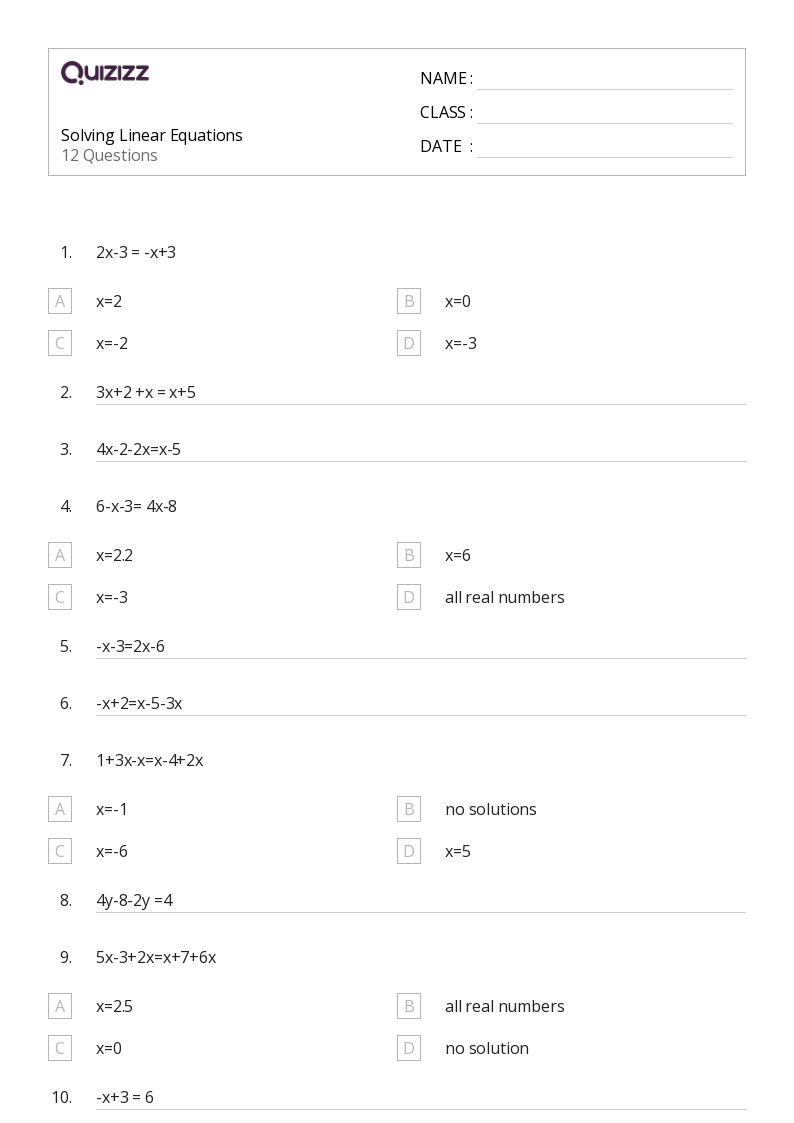Select answer box B x=0 in question 1

(409, 302)
